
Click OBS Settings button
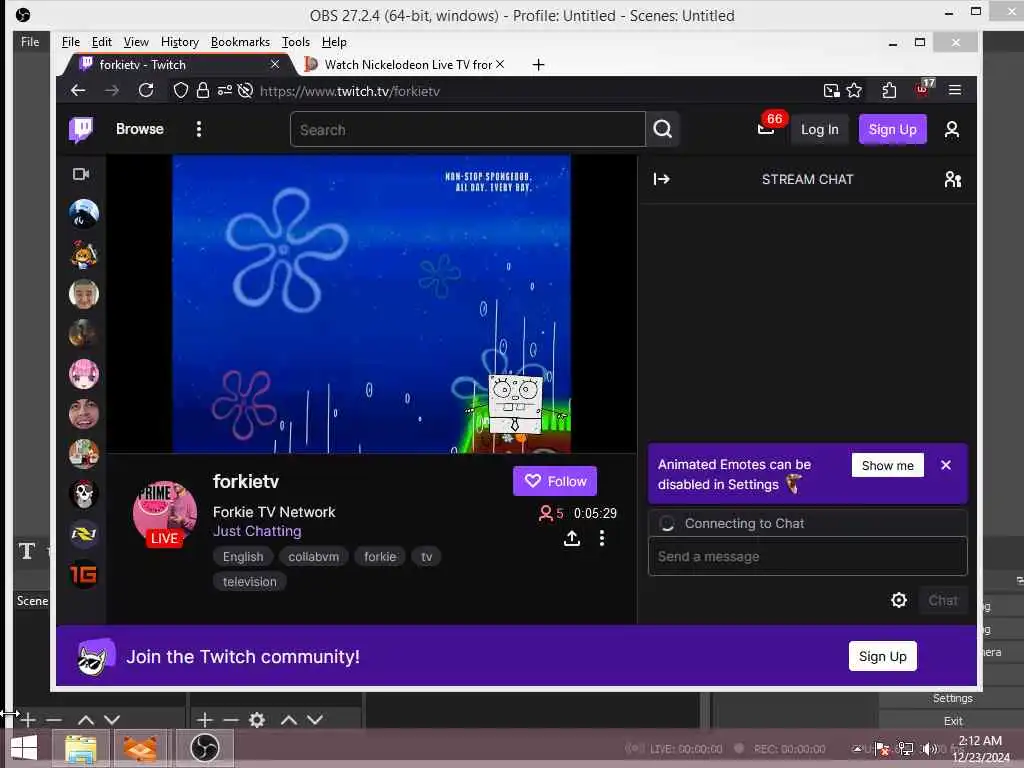[x=953, y=698]
